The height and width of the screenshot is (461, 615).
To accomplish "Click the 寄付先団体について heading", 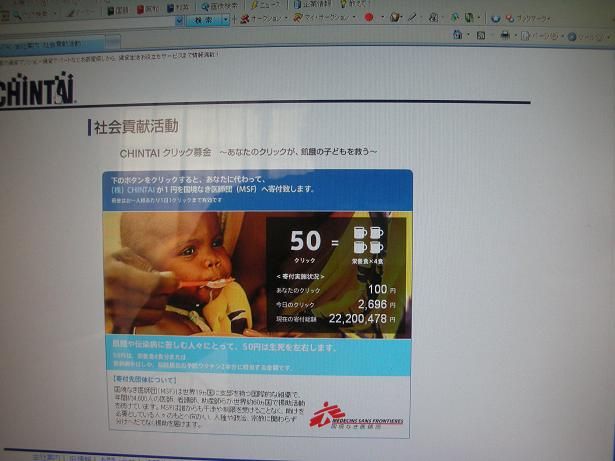I will [x=144, y=379].
